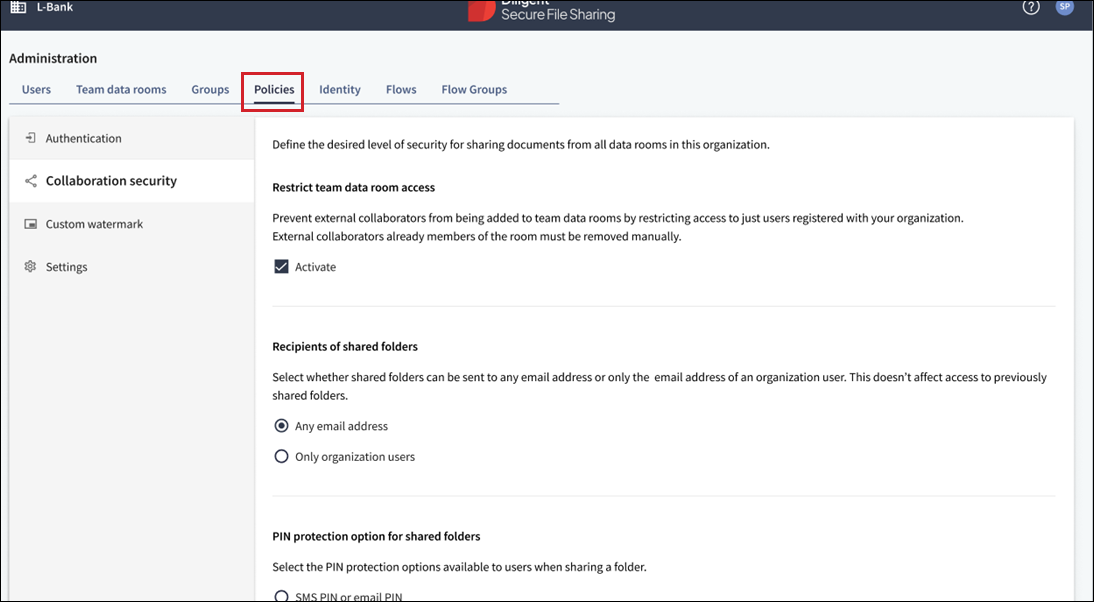The image size is (1094, 602).
Task: Open the Custom watermark policy section
Action: pyautogui.click(x=94, y=225)
